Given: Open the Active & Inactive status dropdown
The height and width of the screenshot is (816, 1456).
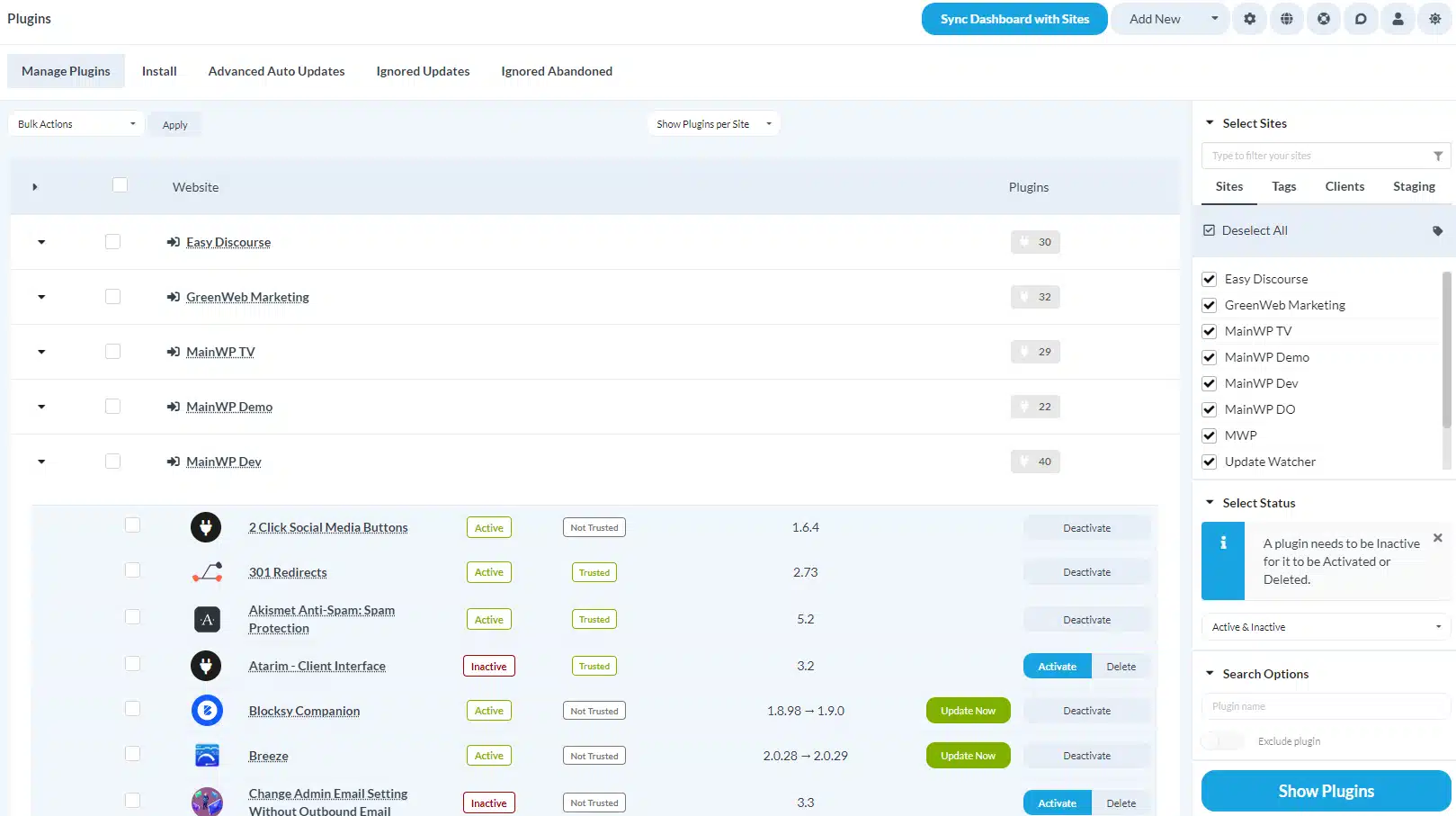Looking at the screenshot, I should click(x=1326, y=627).
